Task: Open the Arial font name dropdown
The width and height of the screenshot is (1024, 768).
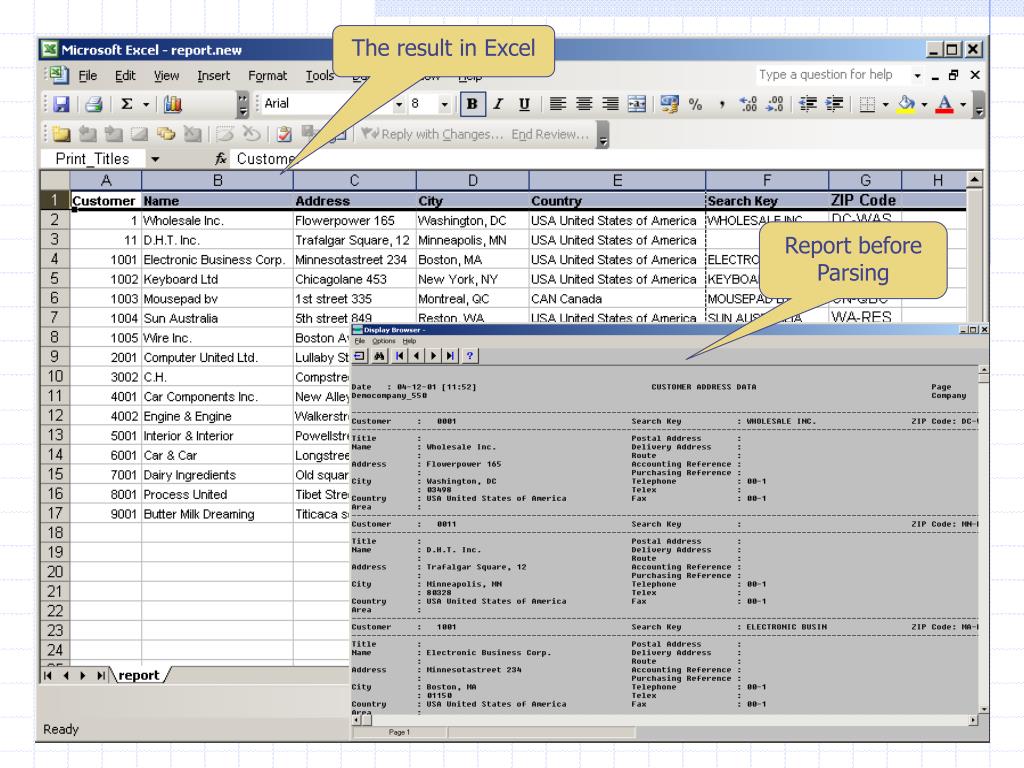Action: click(x=399, y=104)
